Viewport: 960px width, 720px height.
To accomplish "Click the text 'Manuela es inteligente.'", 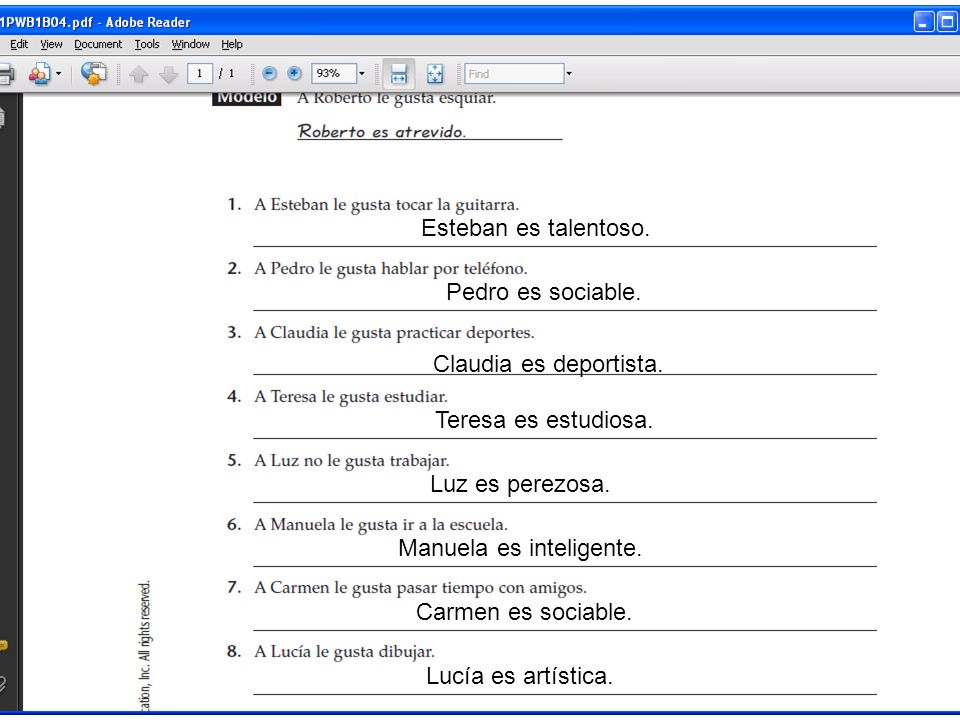I will [x=520, y=548].
